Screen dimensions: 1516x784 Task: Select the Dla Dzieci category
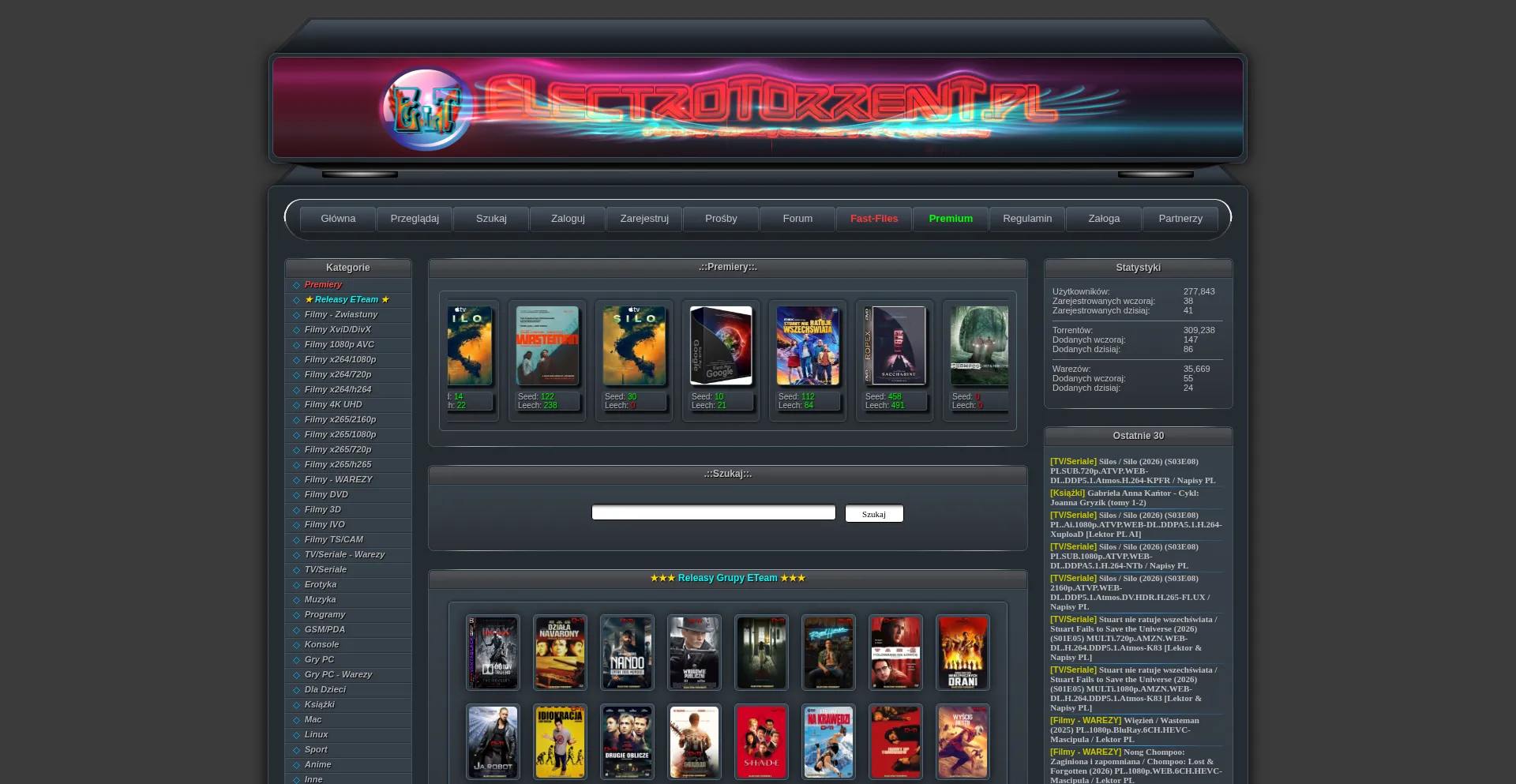pos(325,690)
